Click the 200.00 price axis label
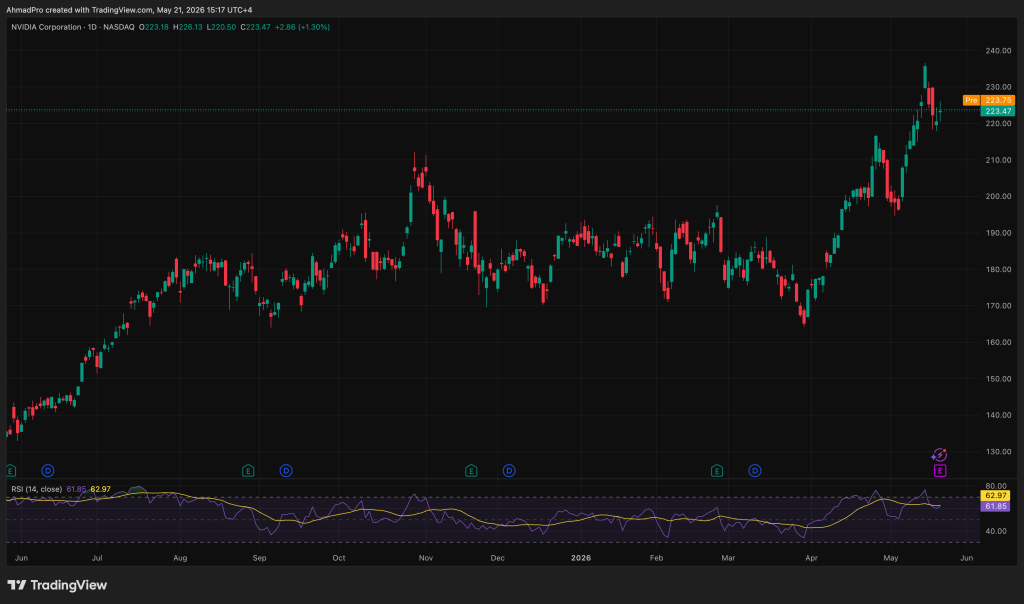This screenshot has height=604, width=1024. 998,197
